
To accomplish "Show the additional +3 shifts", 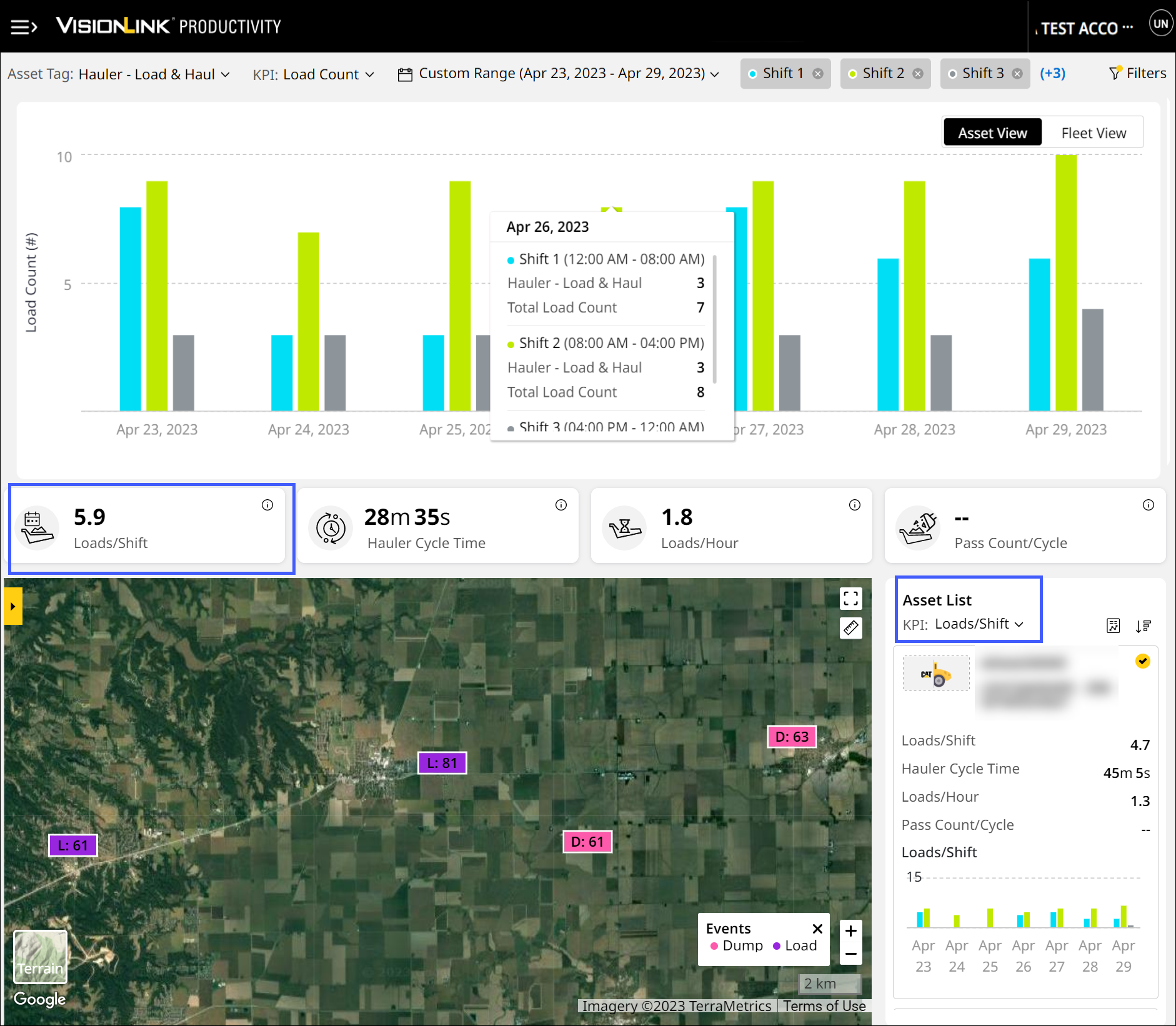I will click(x=1052, y=73).
